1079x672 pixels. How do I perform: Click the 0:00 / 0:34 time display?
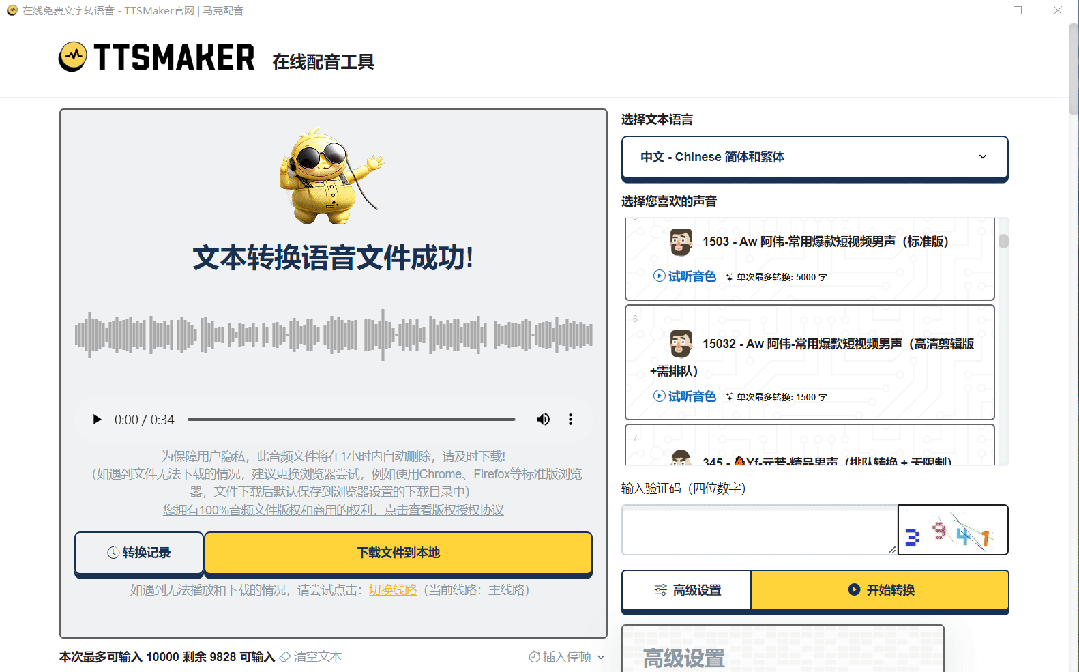[145, 420]
